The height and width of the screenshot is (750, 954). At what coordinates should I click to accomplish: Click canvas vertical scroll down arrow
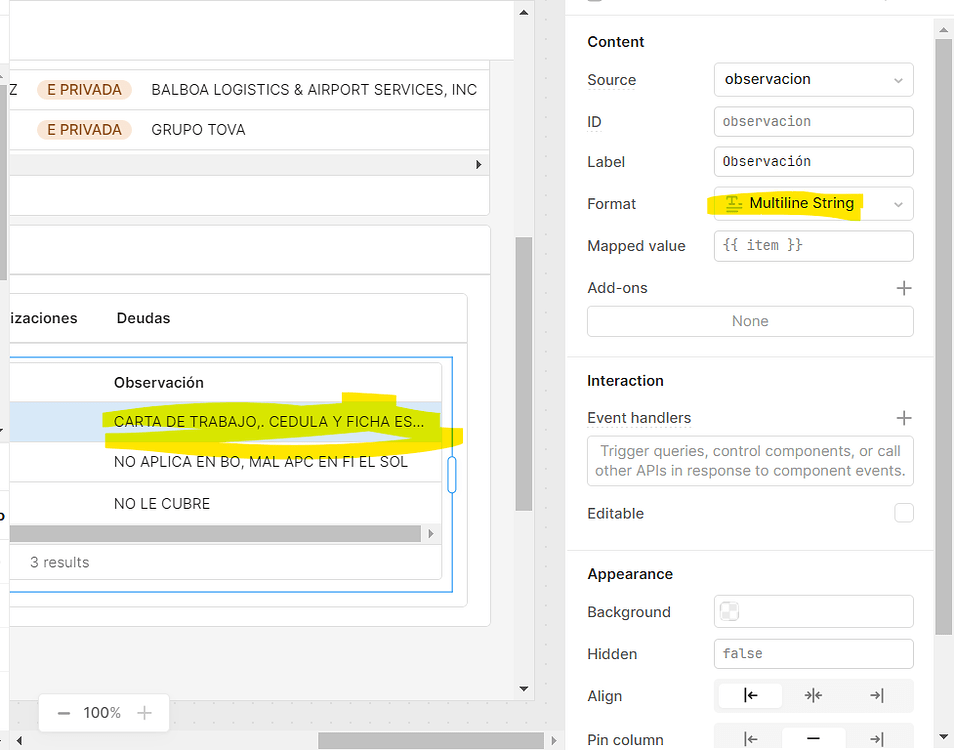(524, 689)
